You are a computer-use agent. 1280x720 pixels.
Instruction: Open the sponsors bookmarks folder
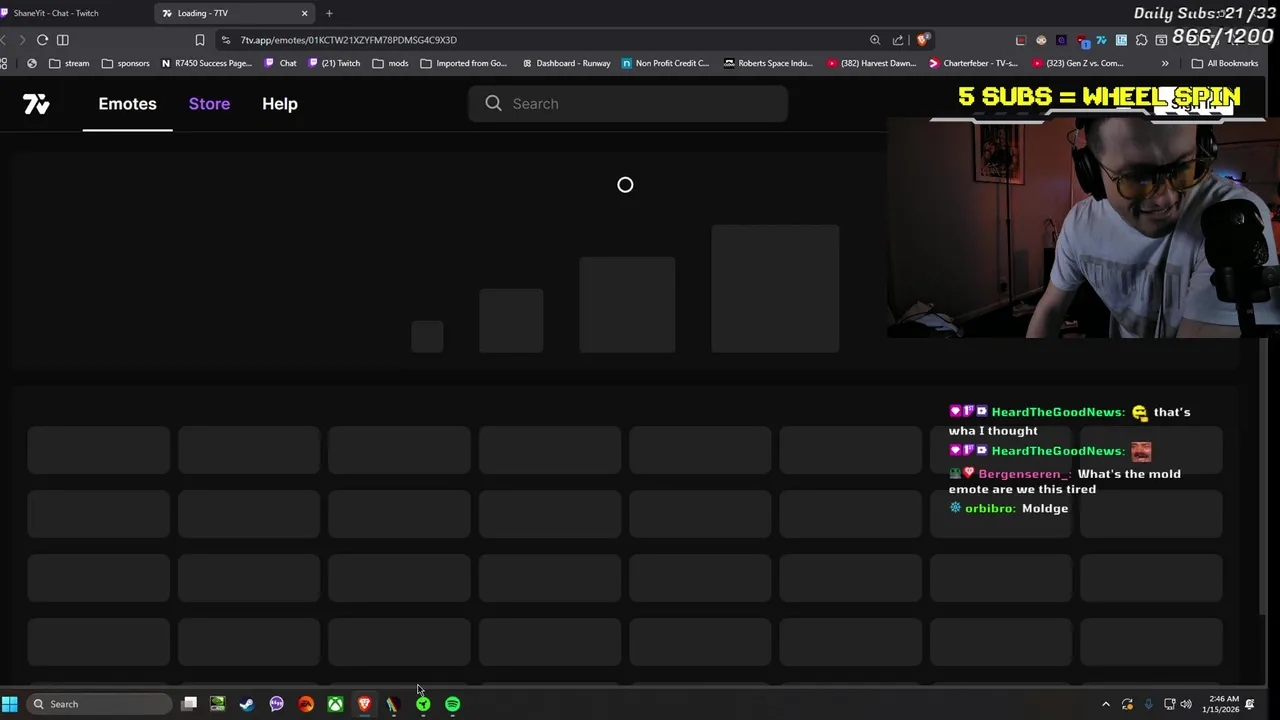(125, 63)
